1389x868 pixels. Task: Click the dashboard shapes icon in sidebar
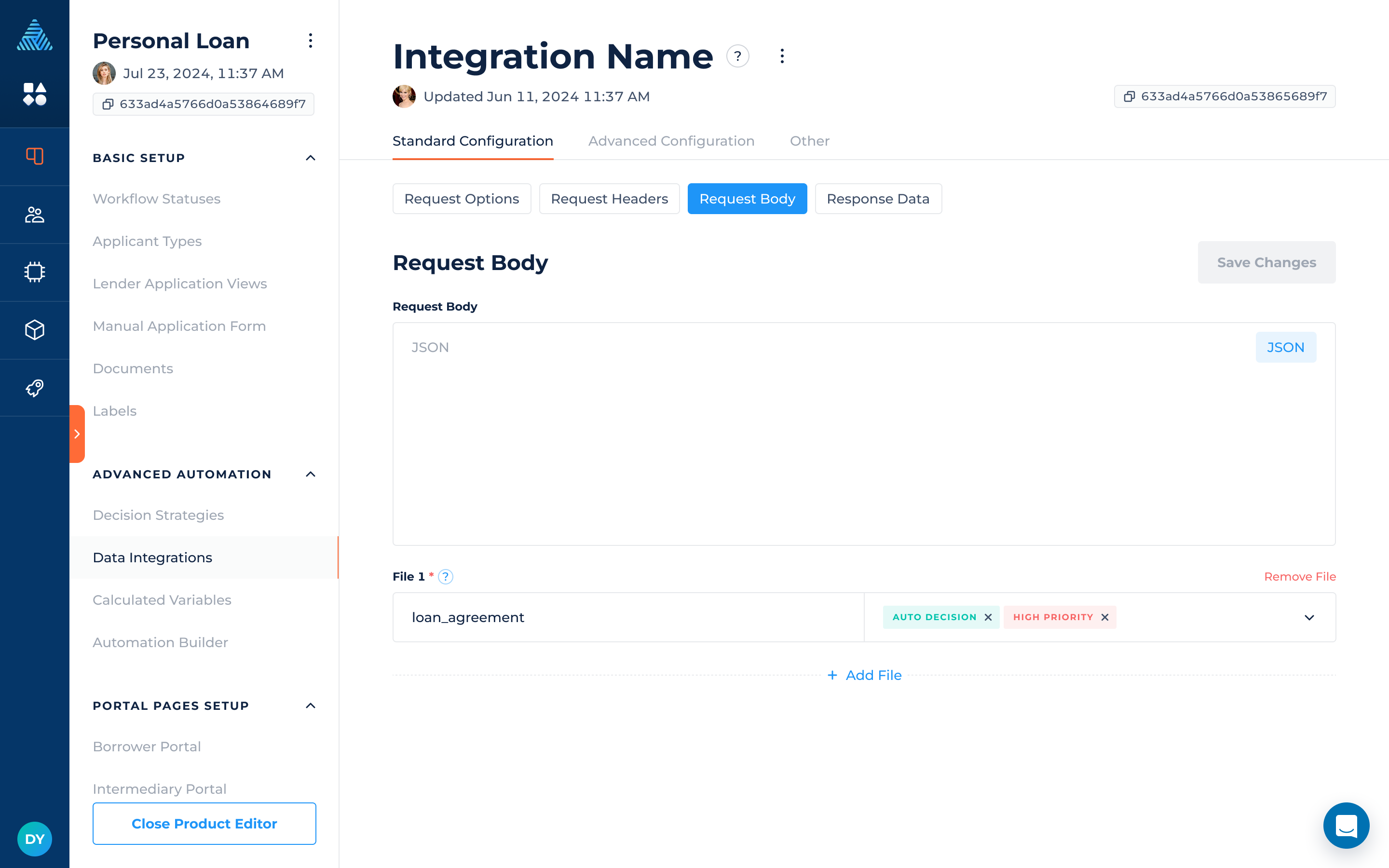pos(34,94)
